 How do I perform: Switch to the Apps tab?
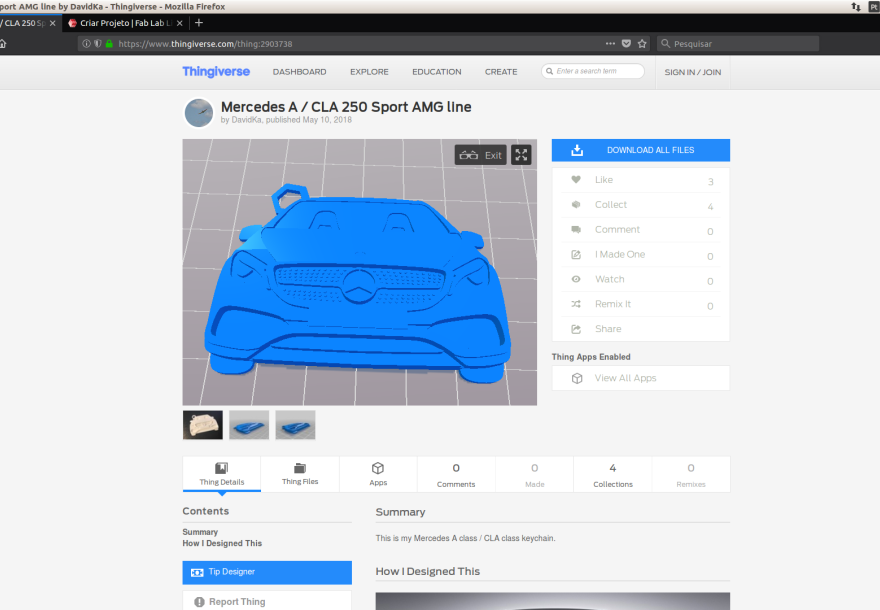click(x=378, y=474)
